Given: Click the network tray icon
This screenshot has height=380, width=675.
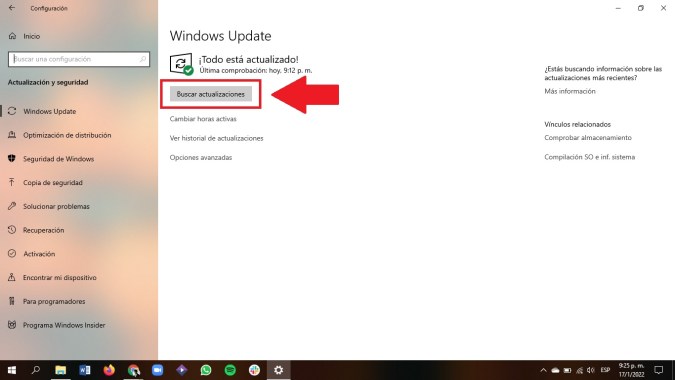Looking at the screenshot, I should coord(579,370).
